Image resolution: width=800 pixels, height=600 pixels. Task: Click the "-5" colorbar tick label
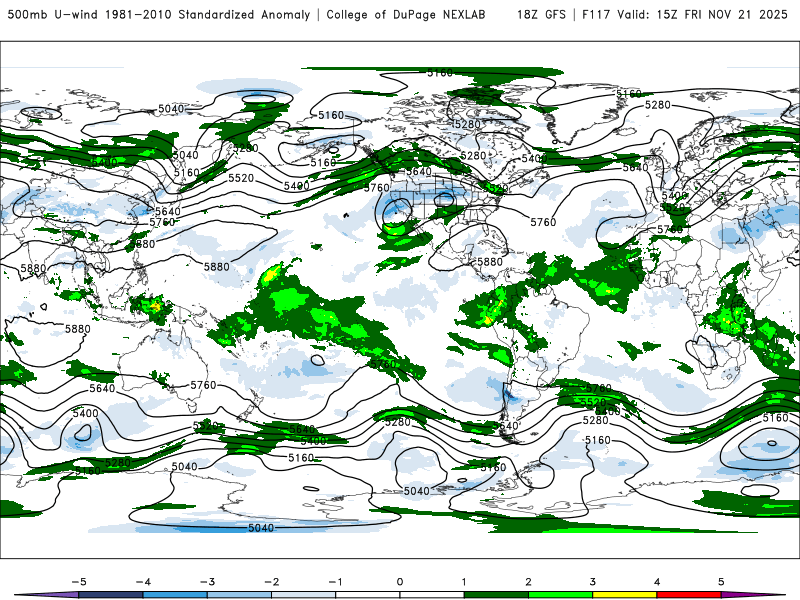point(79,582)
